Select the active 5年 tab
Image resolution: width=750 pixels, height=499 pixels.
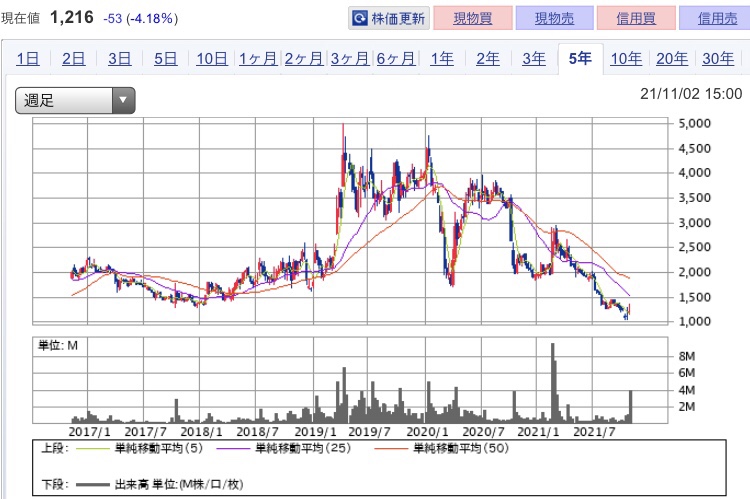[x=580, y=59]
